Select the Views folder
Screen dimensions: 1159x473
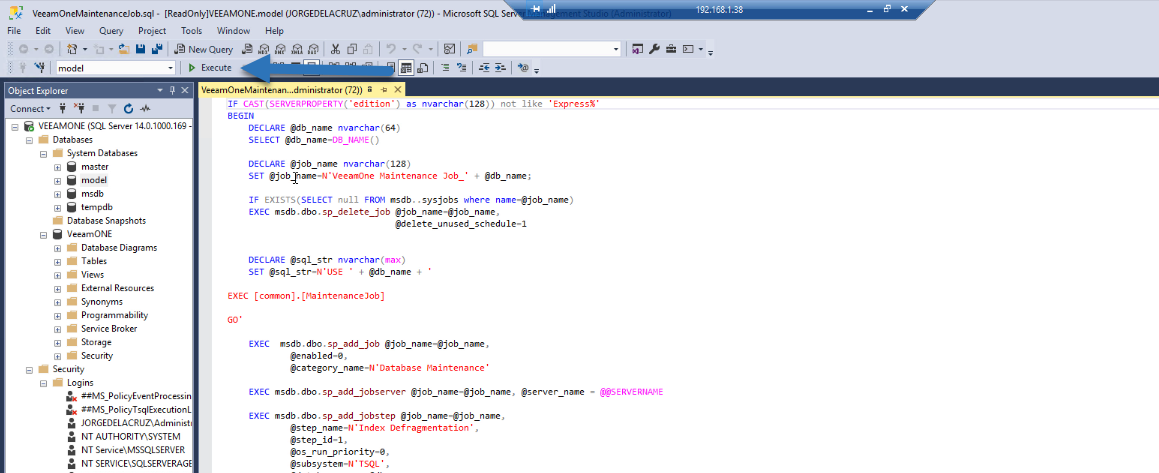click(x=92, y=274)
